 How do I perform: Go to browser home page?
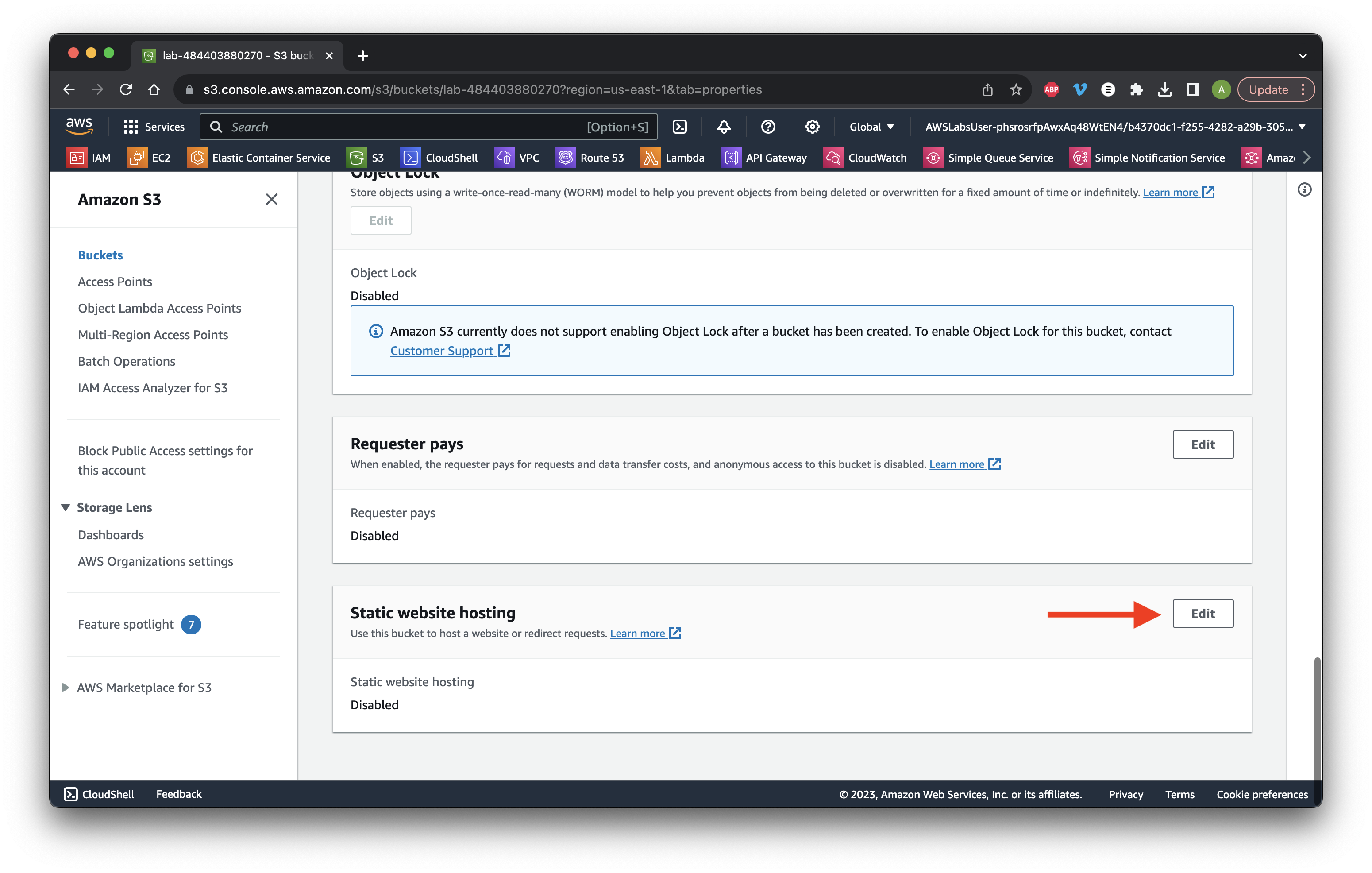pyautogui.click(x=154, y=89)
